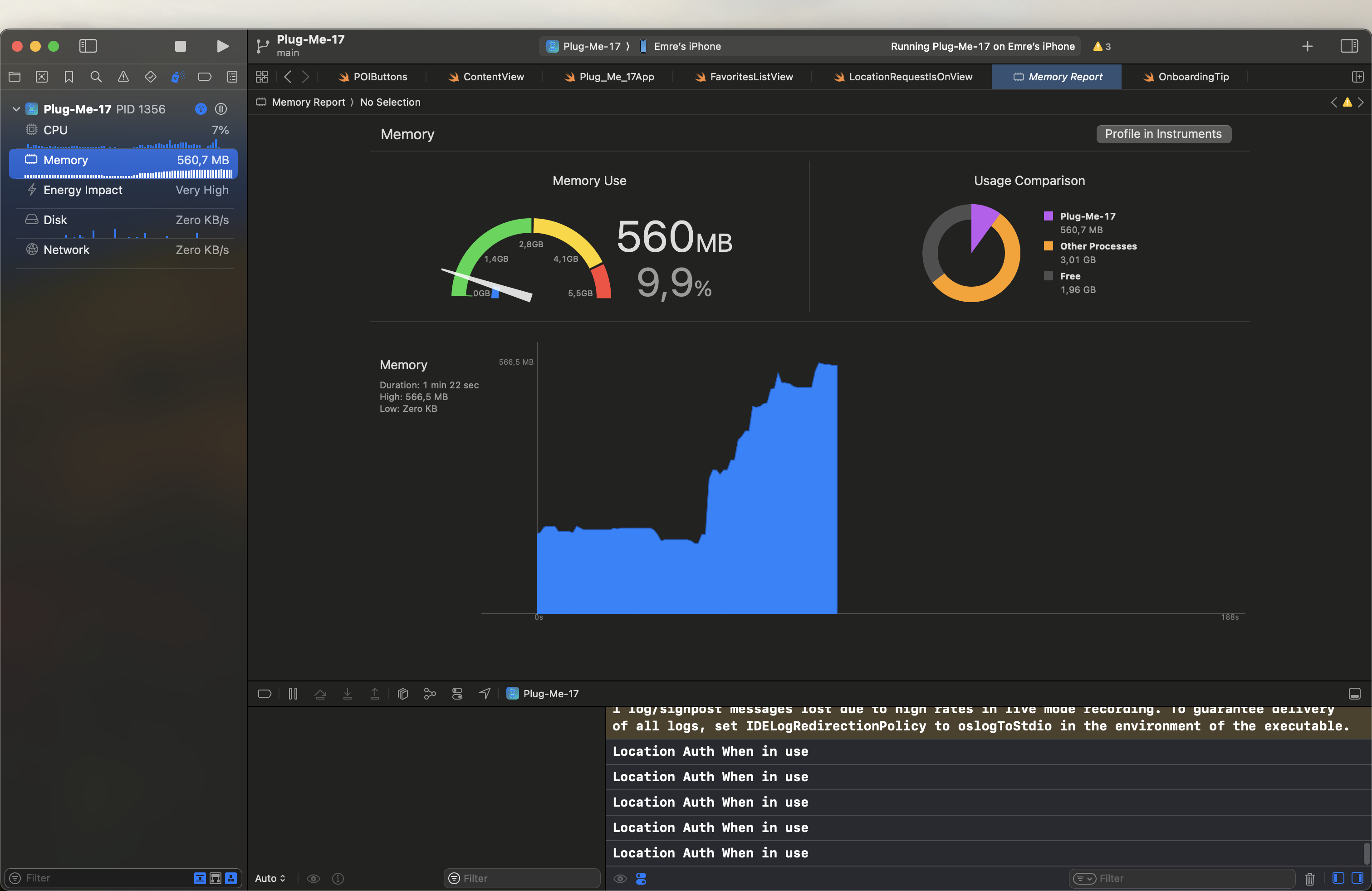
Task: Go forward in editor history
Action: tap(305, 77)
